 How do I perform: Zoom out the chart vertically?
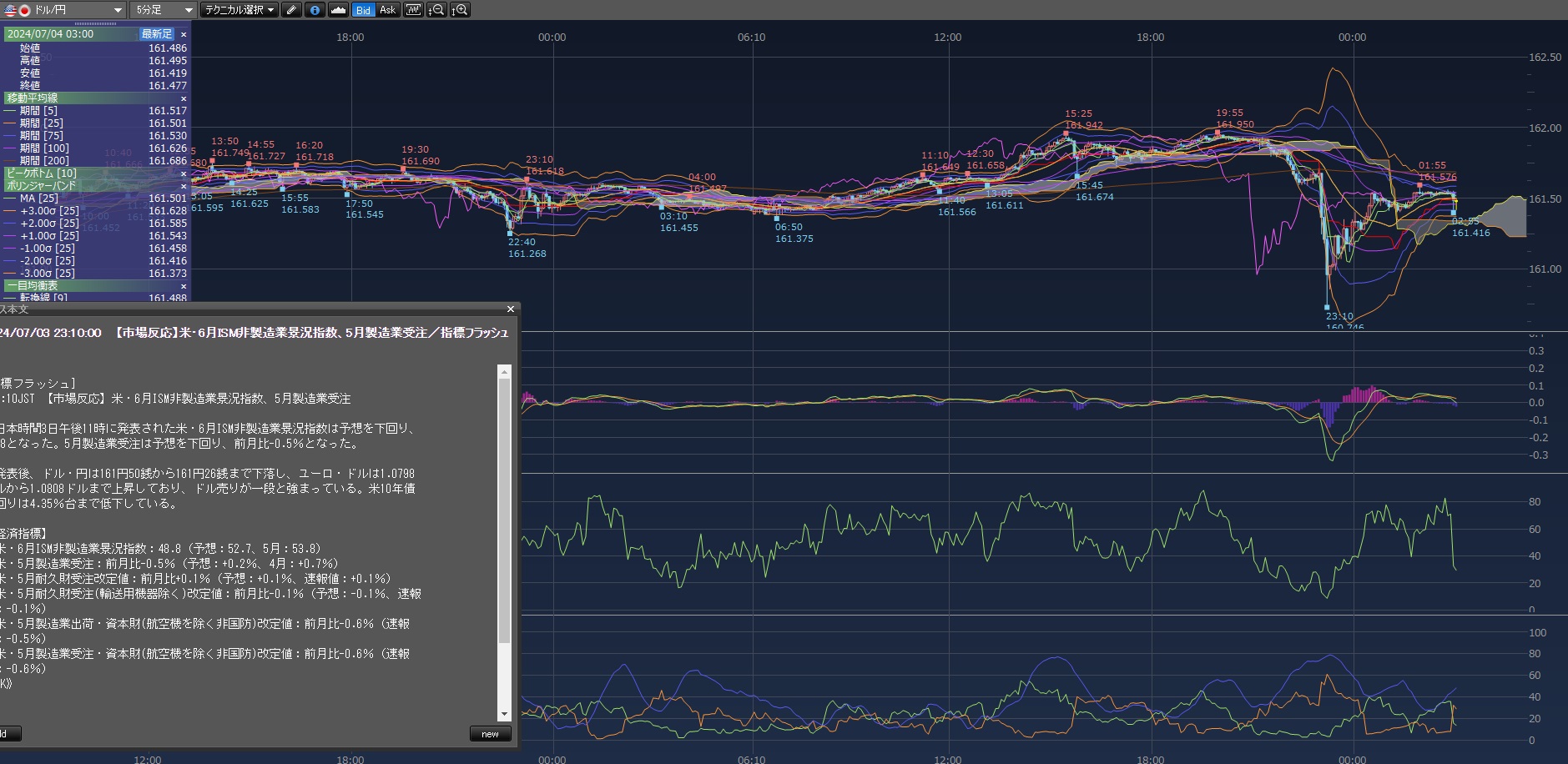436,10
